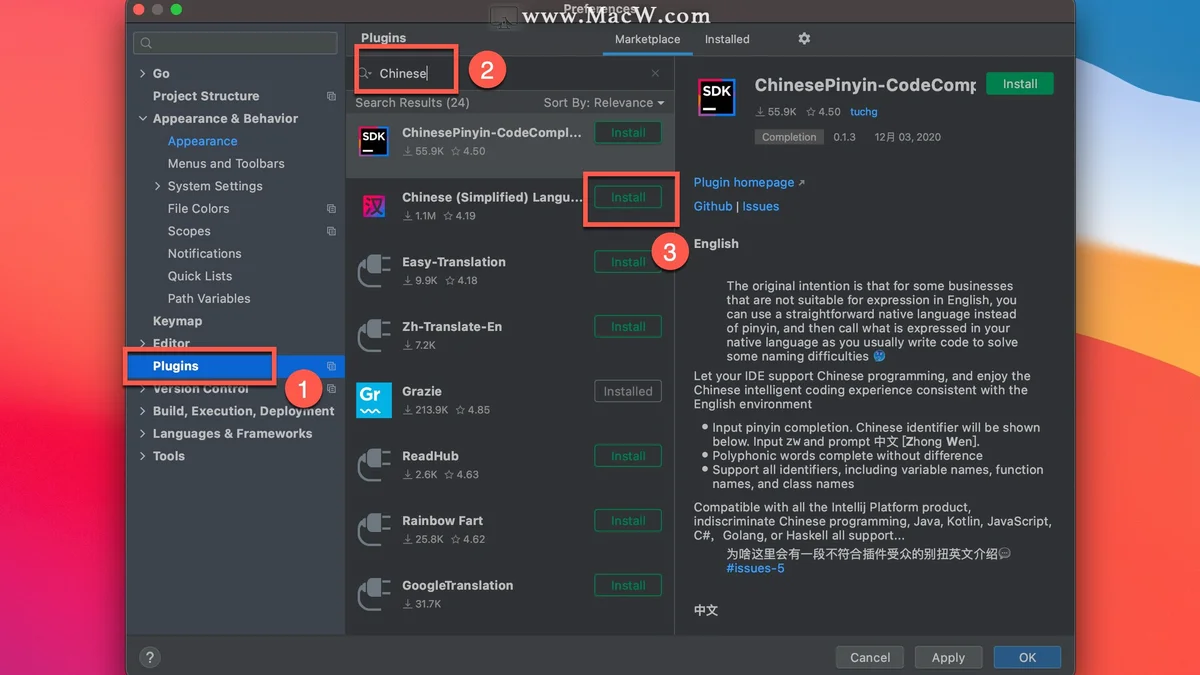The width and height of the screenshot is (1200, 675).
Task: Install the GoogleTranslation plugin
Action: pos(628,586)
